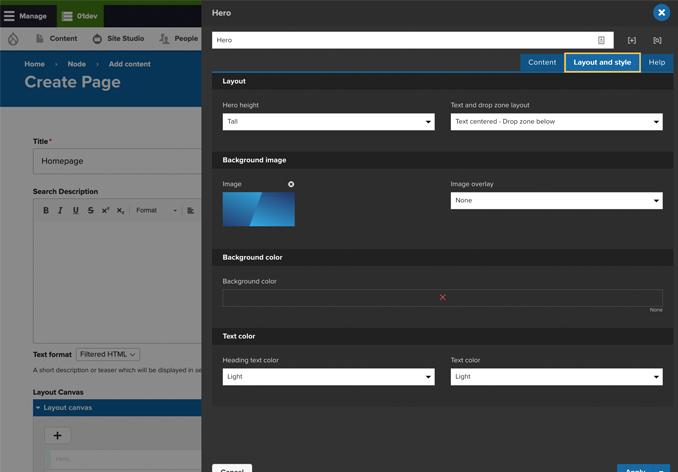The image size is (678, 472).
Task: Open the Heading text color dropdown
Action: click(328, 377)
